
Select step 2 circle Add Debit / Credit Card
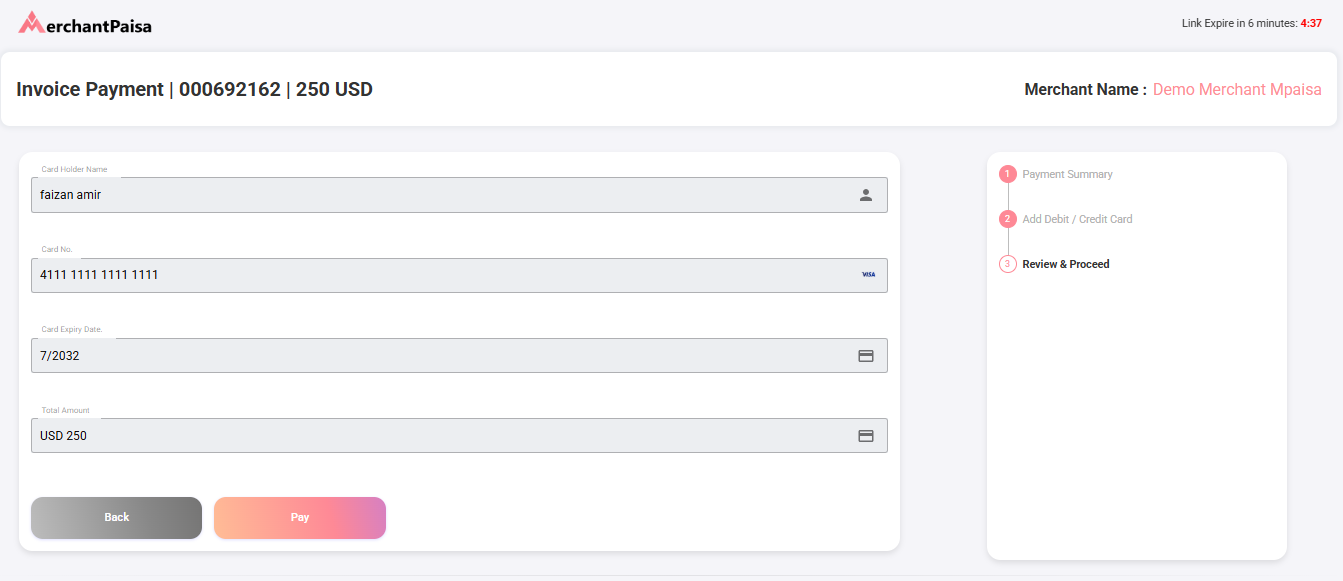click(1008, 219)
